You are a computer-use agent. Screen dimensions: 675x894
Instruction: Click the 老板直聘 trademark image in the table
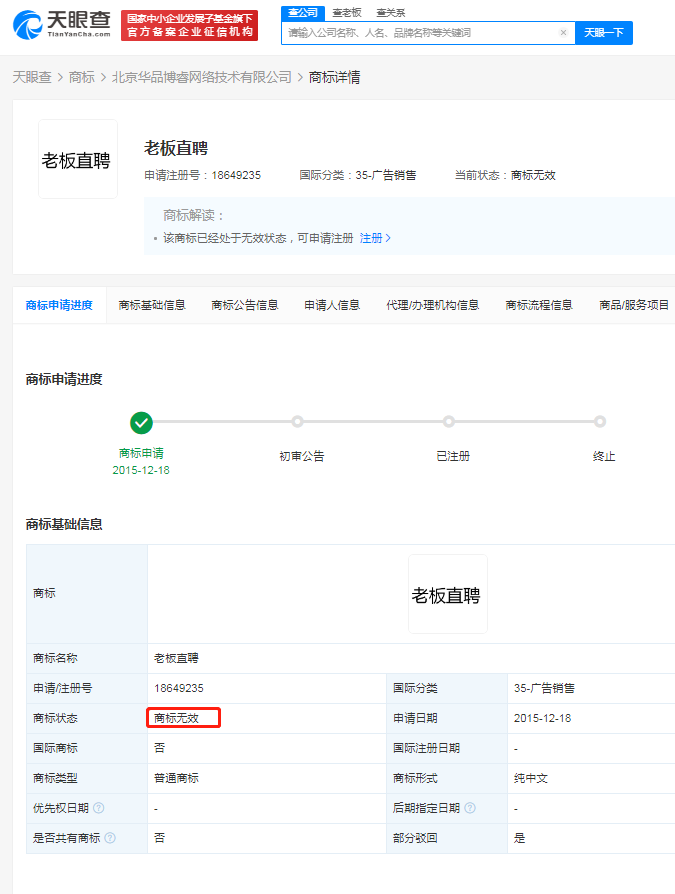[x=448, y=594]
